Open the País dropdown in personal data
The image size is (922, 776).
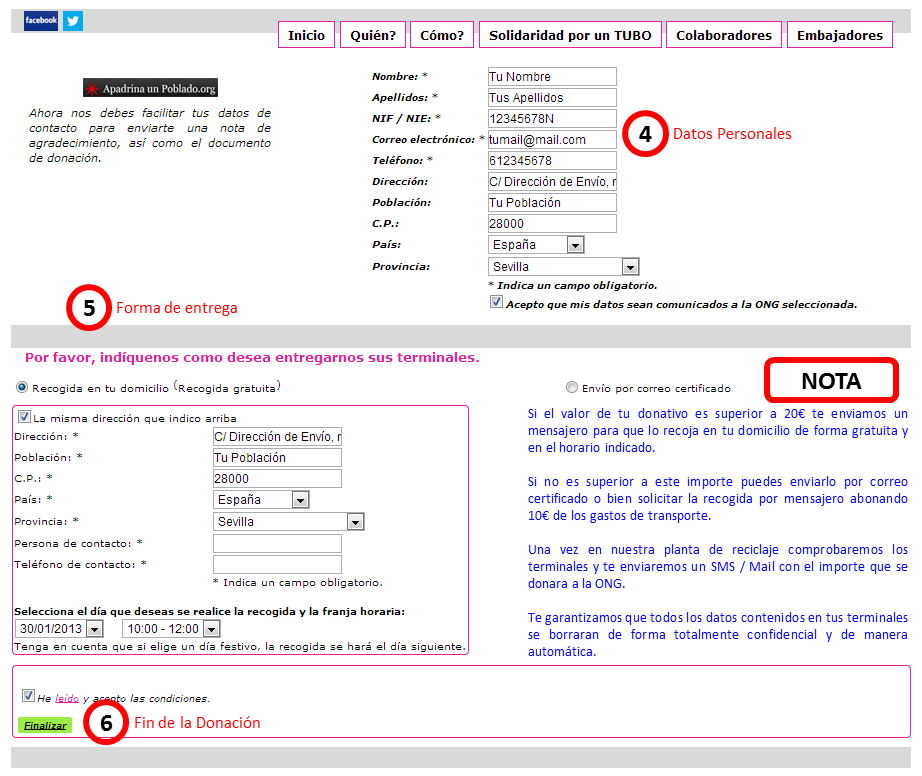[x=574, y=245]
